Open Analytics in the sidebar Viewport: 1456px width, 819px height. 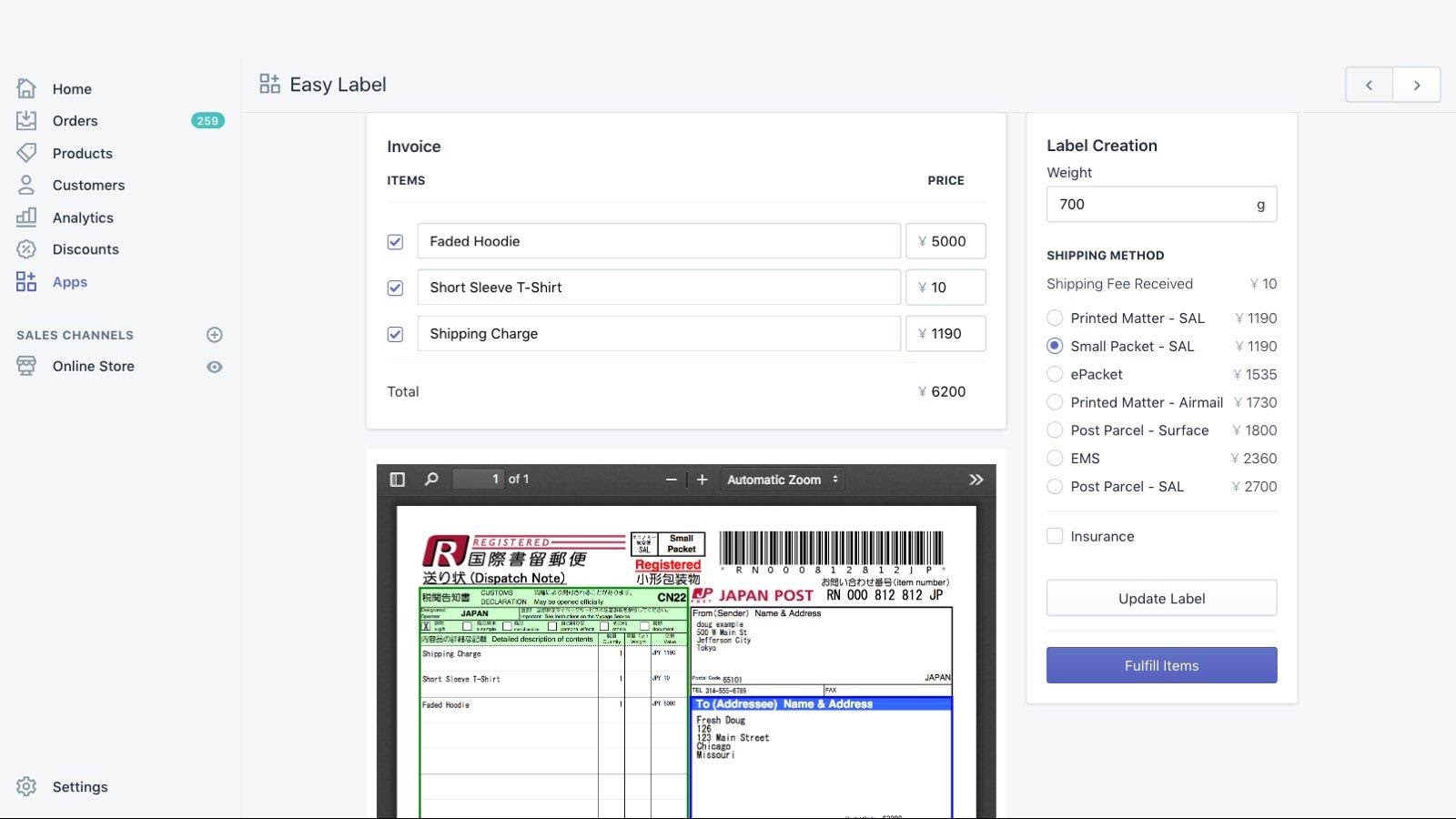point(83,217)
